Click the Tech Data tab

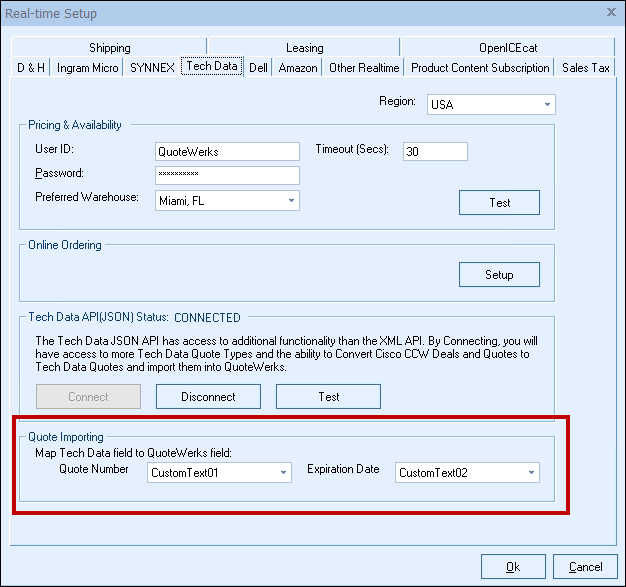coord(212,66)
